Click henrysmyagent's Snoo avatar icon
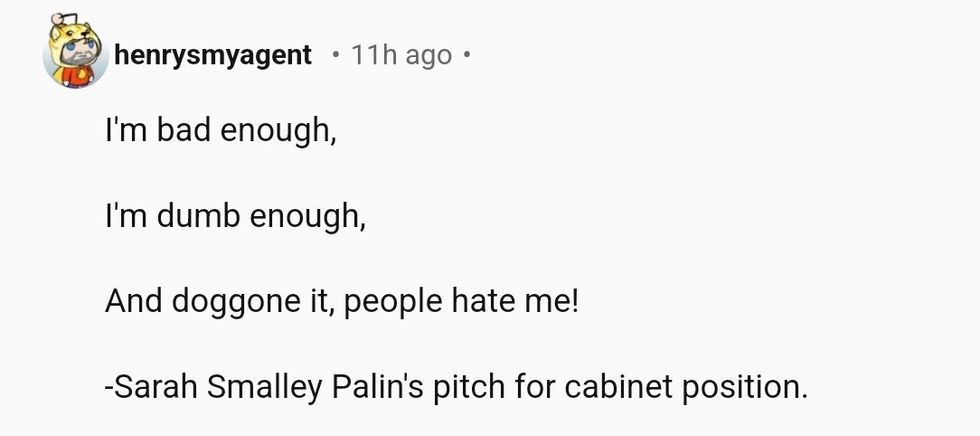Viewport: 980px width, 436px height. (x=75, y=53)
